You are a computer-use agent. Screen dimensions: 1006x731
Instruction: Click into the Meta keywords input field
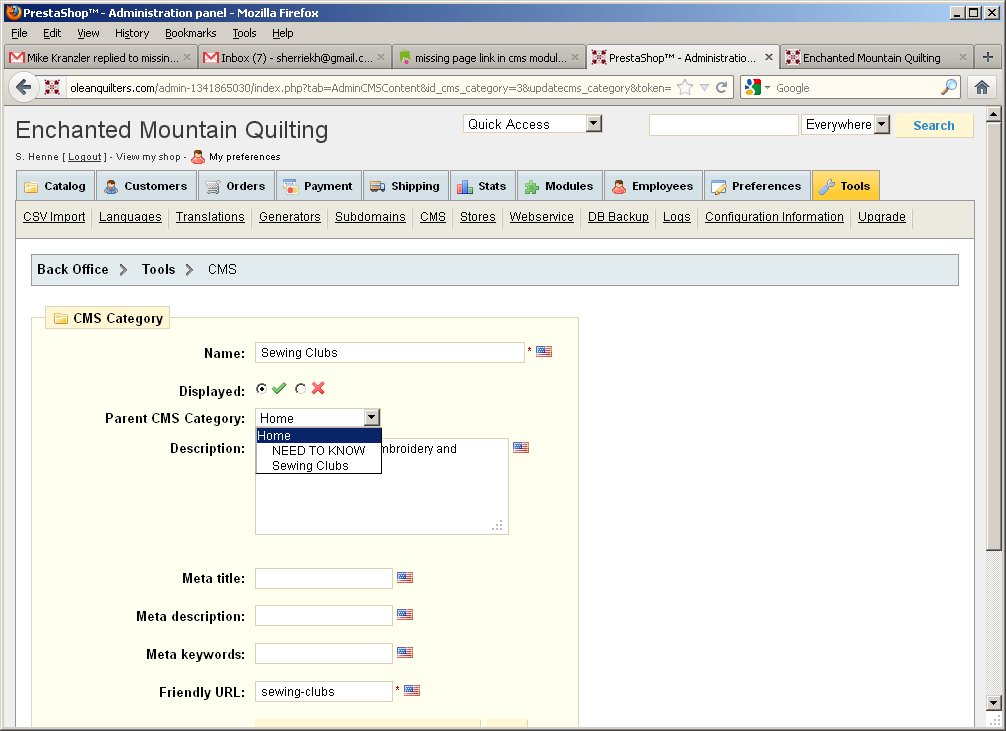tap(324, 654)
